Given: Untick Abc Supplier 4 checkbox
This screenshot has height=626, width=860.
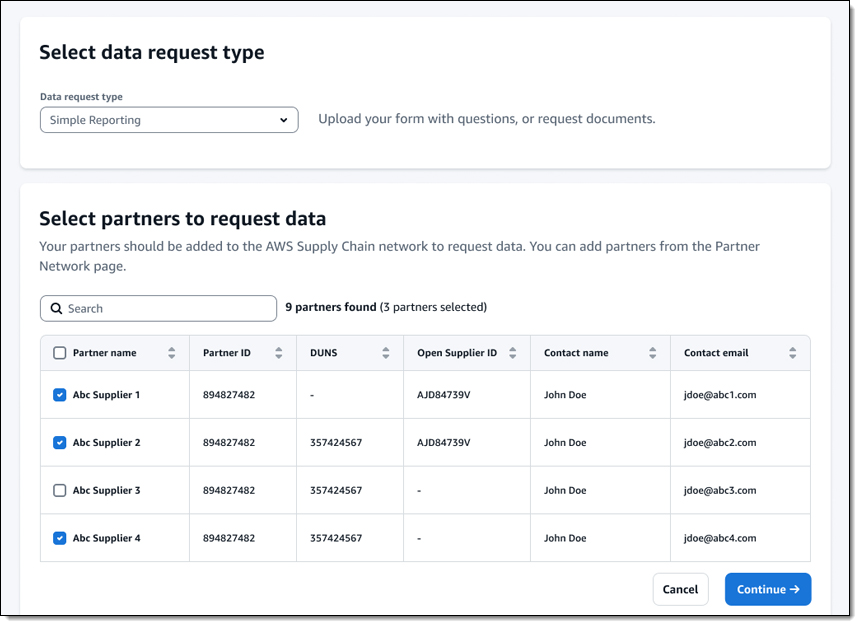Looking at the screenshot, I should click(x=59, y=539).
